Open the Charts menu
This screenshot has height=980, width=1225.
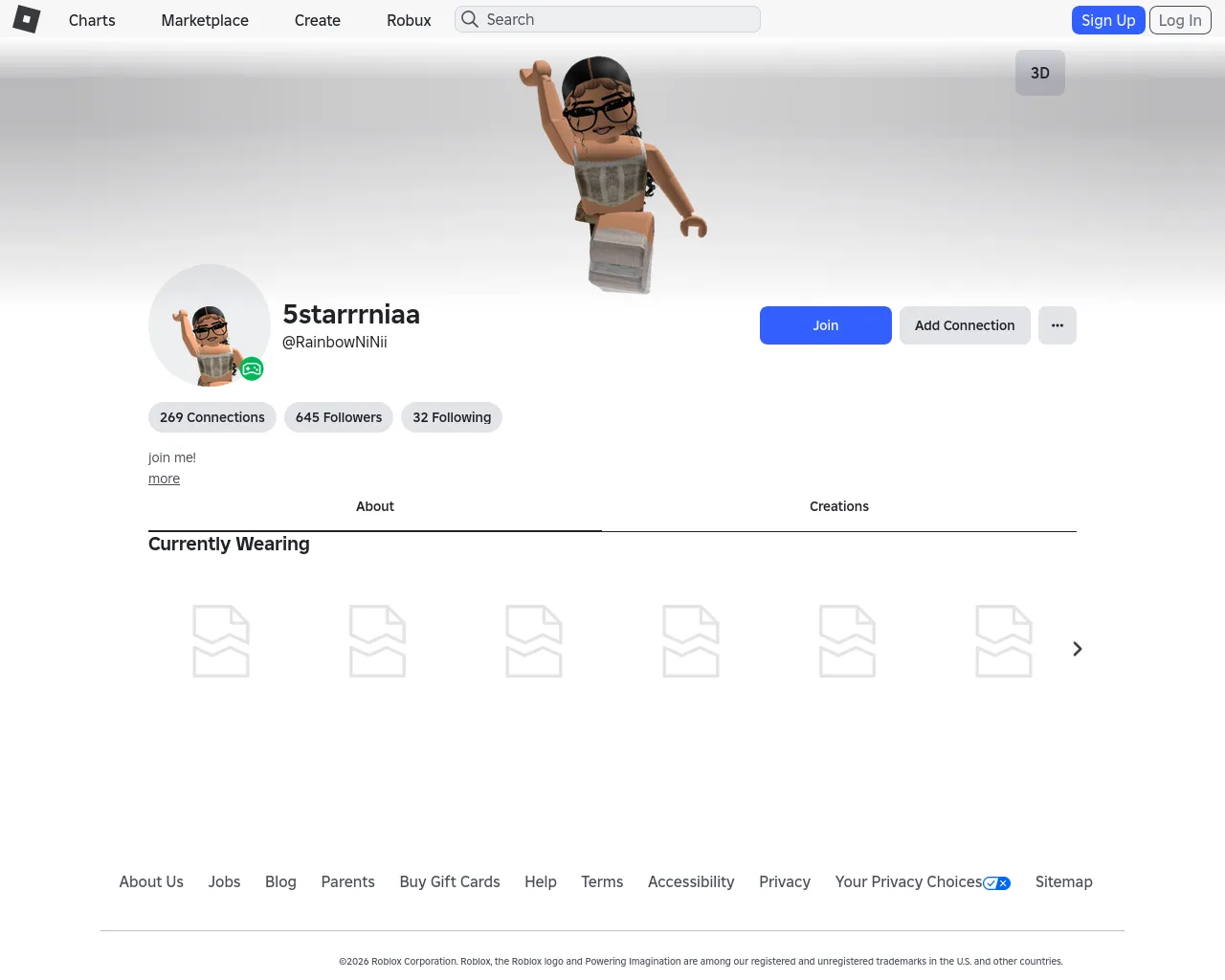click(92, 20)
